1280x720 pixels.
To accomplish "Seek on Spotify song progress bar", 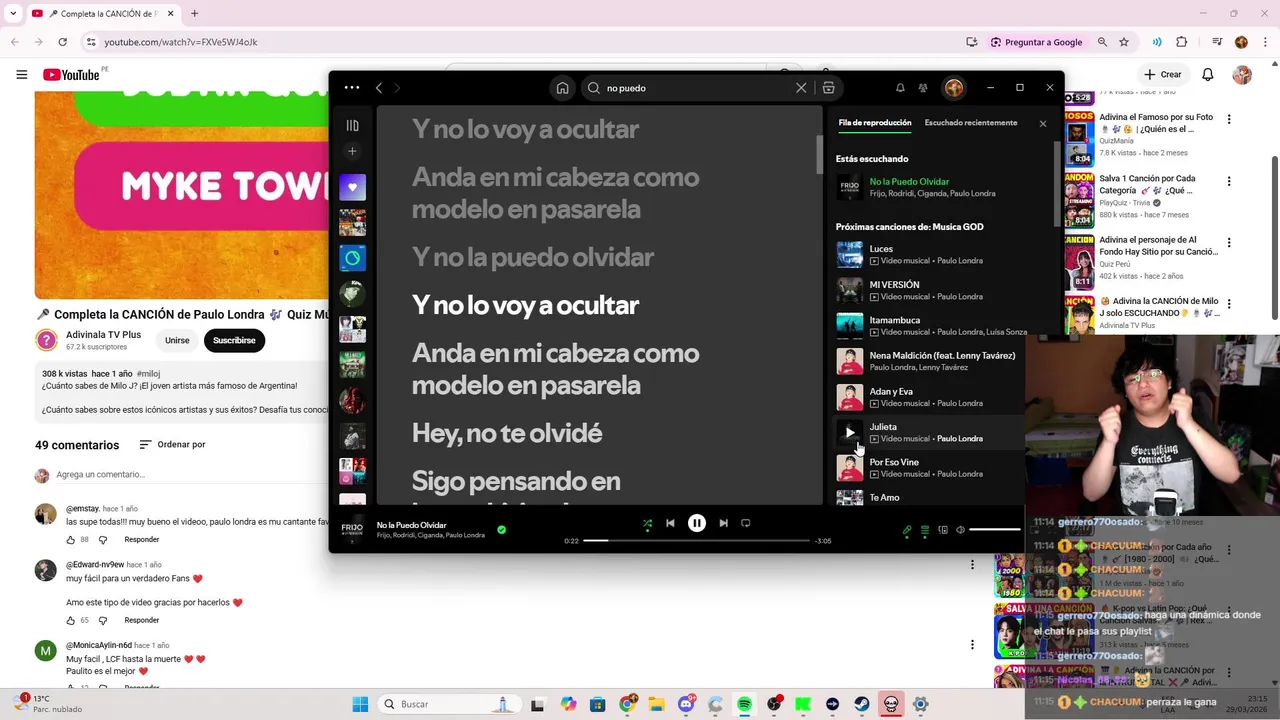I will tap(696, 541).
